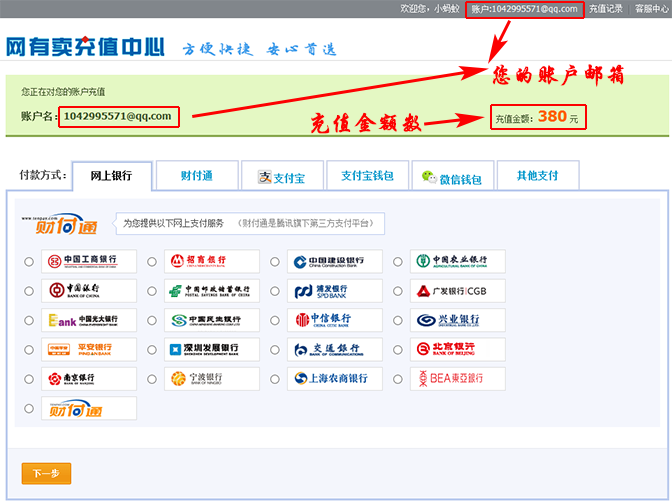This screenshot has width=672, height=504.
Task: Click the 充值金额 380 元 amount
Action: coord(537,117)
